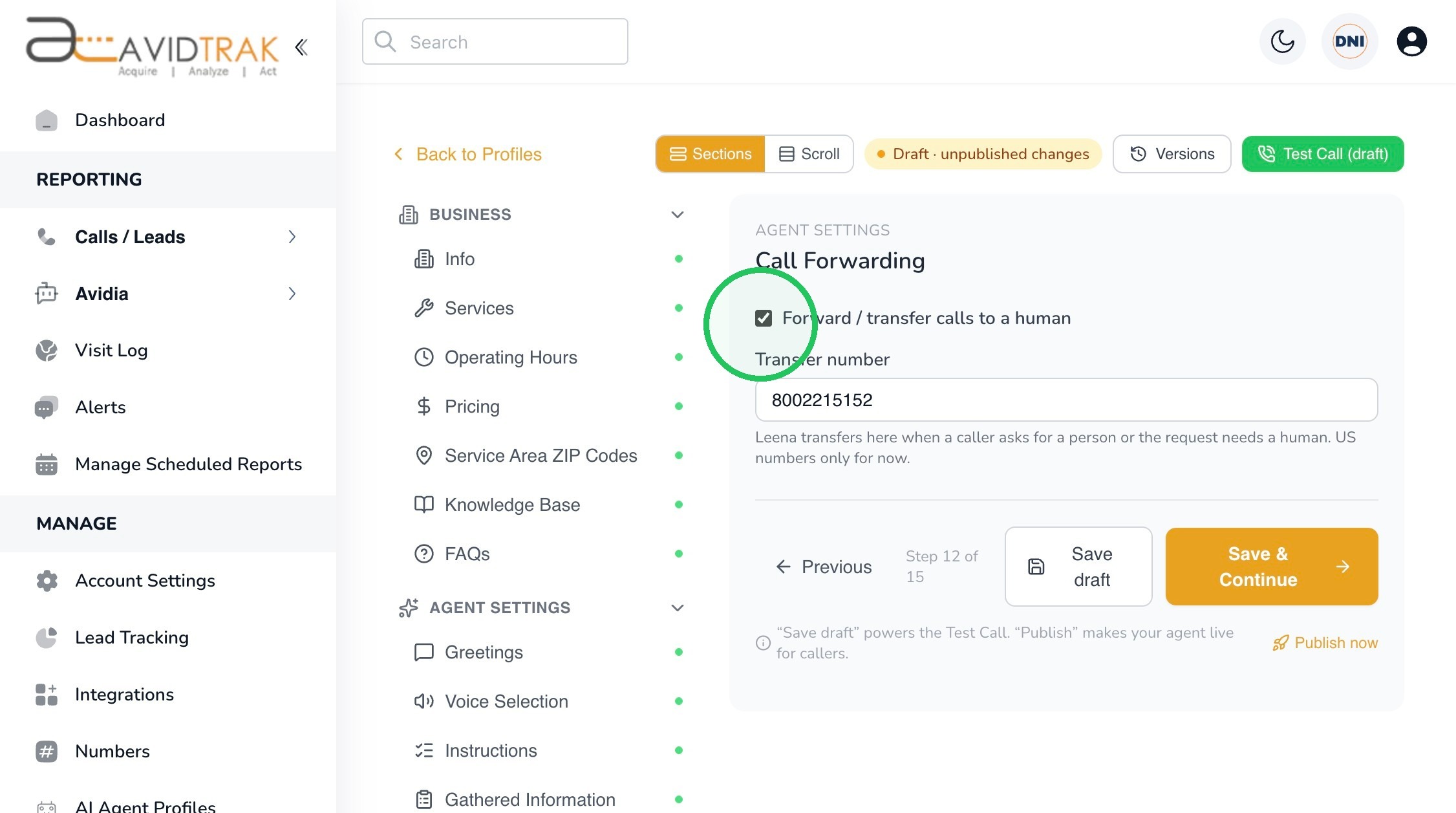The image size is (1456, 813).
Task: Uncheck Forward / transfer calls to a human
Action: [x=764, y=318]
